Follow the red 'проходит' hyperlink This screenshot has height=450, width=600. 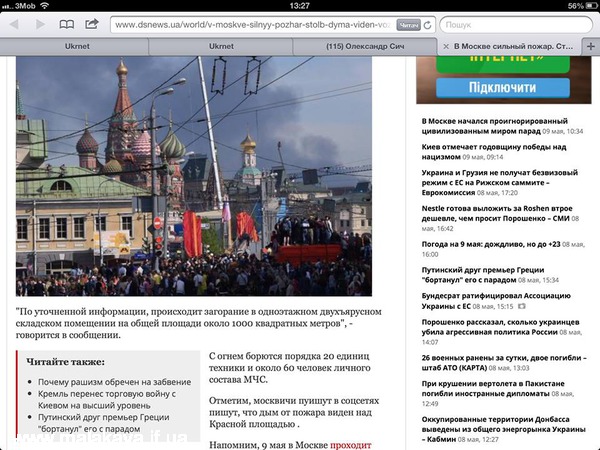(x=351, y=445)
